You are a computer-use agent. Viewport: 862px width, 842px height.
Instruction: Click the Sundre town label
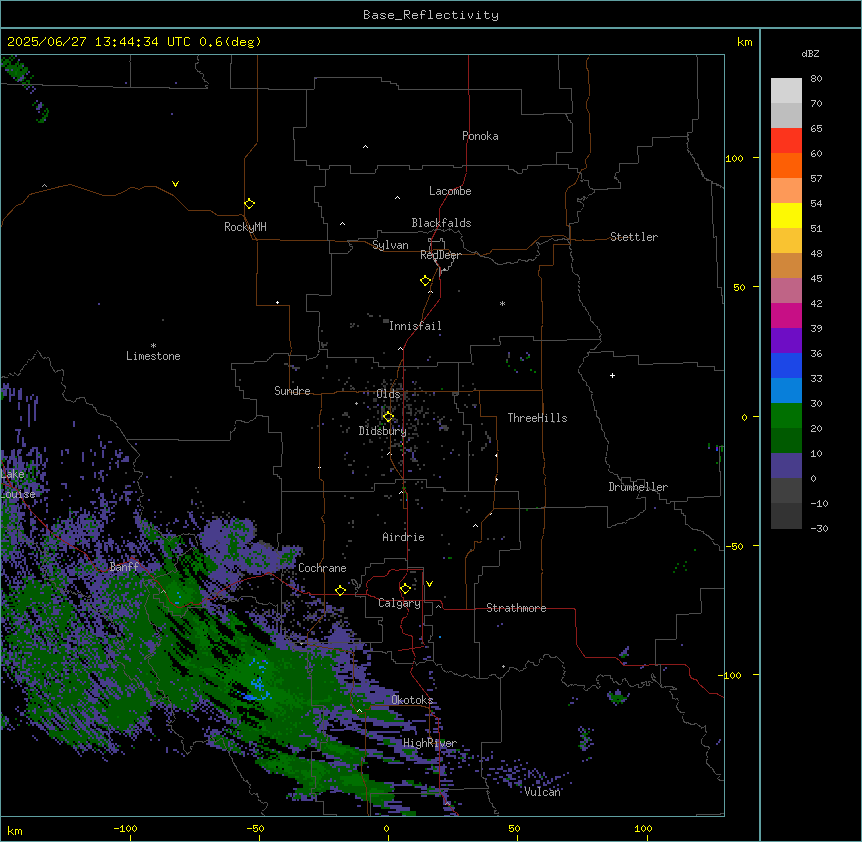(292, 391)
